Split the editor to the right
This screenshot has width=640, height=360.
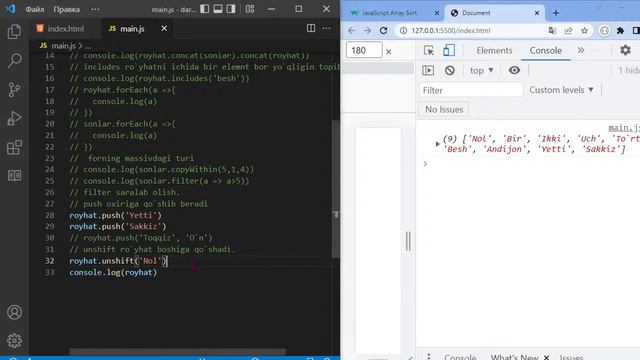pyautogui.click(x=311, y=28)
